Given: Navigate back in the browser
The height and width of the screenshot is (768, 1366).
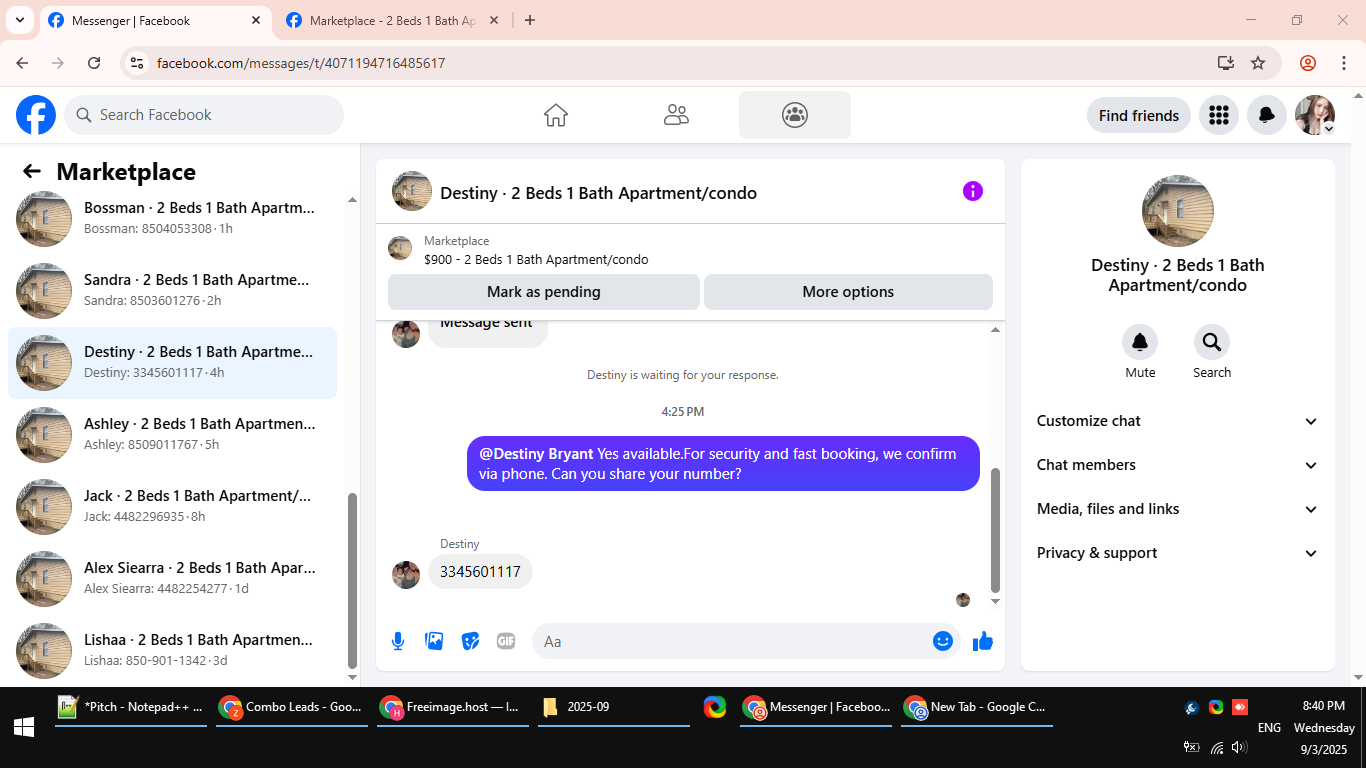Looking at the screenshot, I should click(22, 63).
